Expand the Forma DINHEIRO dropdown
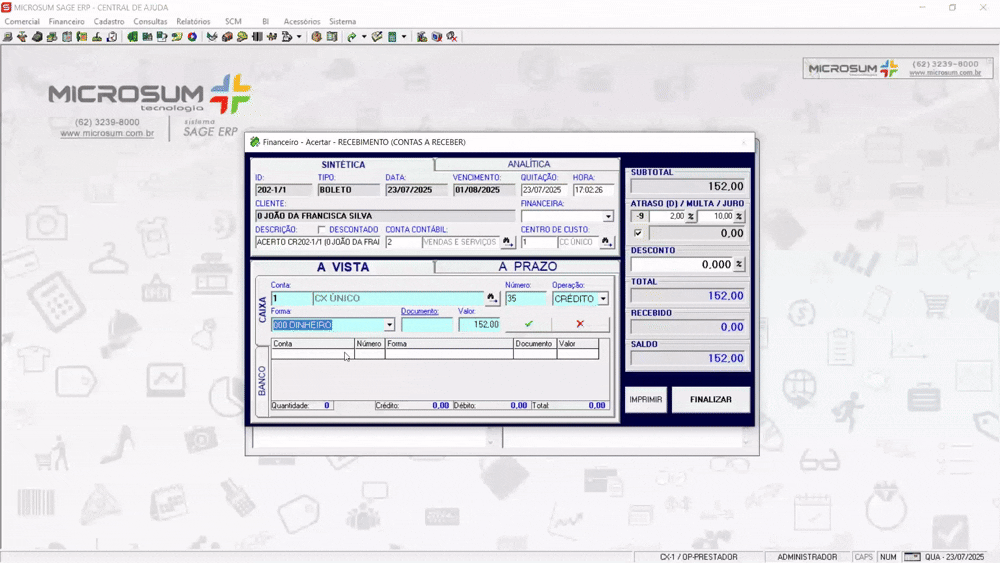This screenshot has width=1000, height=563. click(389, 325)
